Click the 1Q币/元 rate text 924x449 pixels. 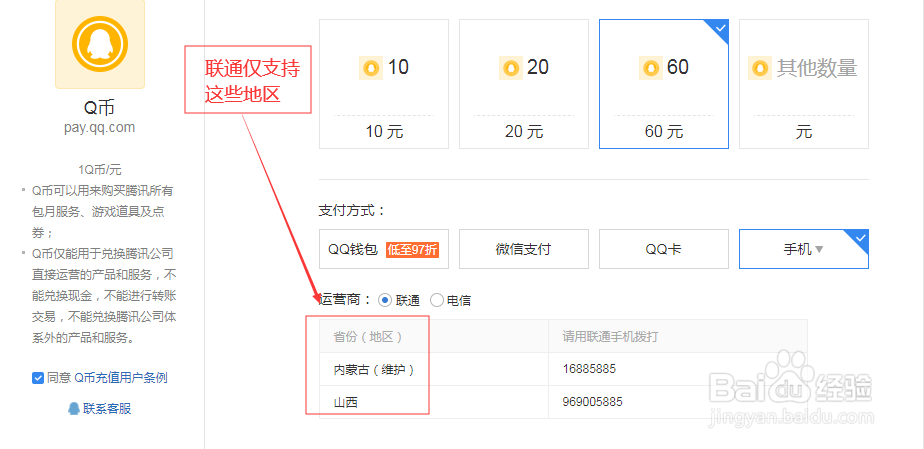point(100,170)
